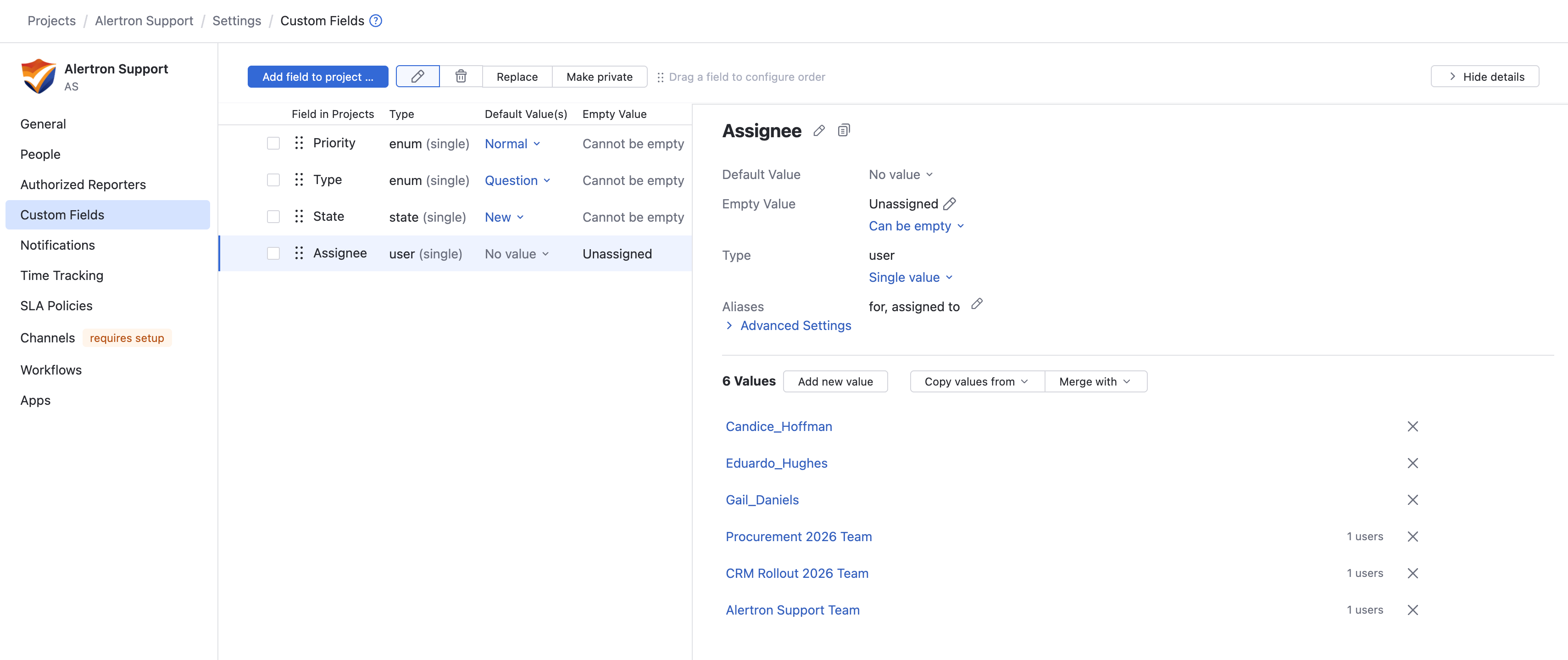The height and width of the screenshot is (660, 1568).
Task: Click the edit pencil toolbar button
Action: point(417,77)
